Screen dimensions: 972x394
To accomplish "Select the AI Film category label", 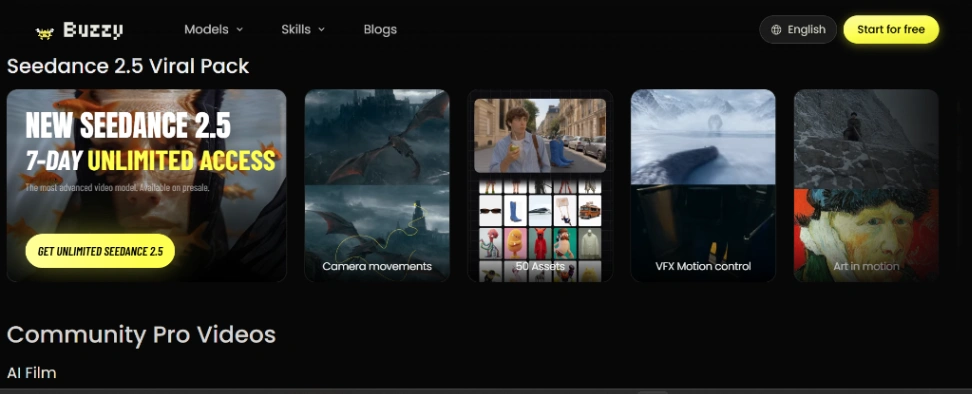I will pyautogui.click(x=32, y=373).
